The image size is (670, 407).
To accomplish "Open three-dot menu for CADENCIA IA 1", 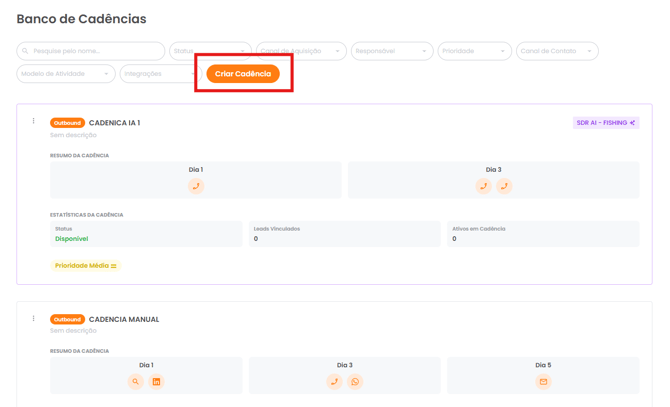I will (x=33, y=122).
